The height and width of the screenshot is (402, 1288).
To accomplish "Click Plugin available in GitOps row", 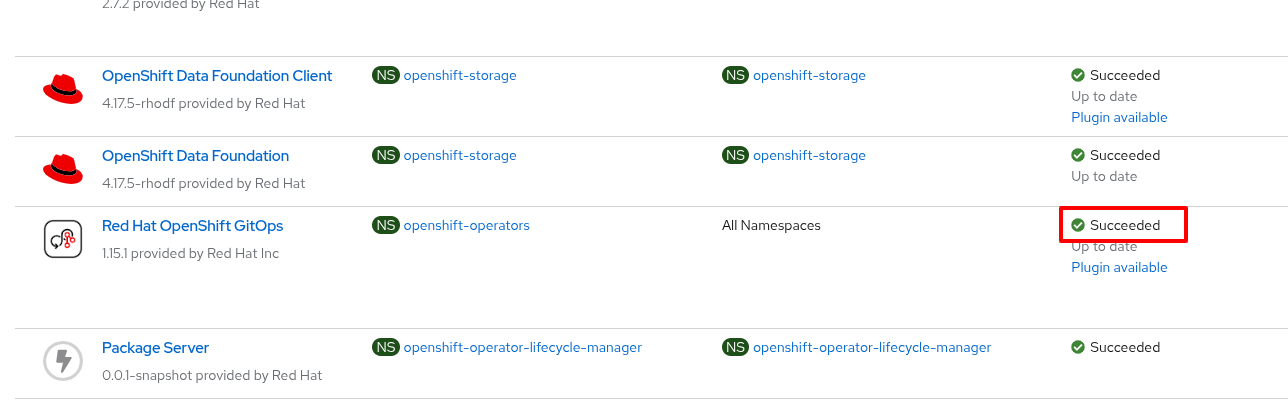I will (1119, 267).
